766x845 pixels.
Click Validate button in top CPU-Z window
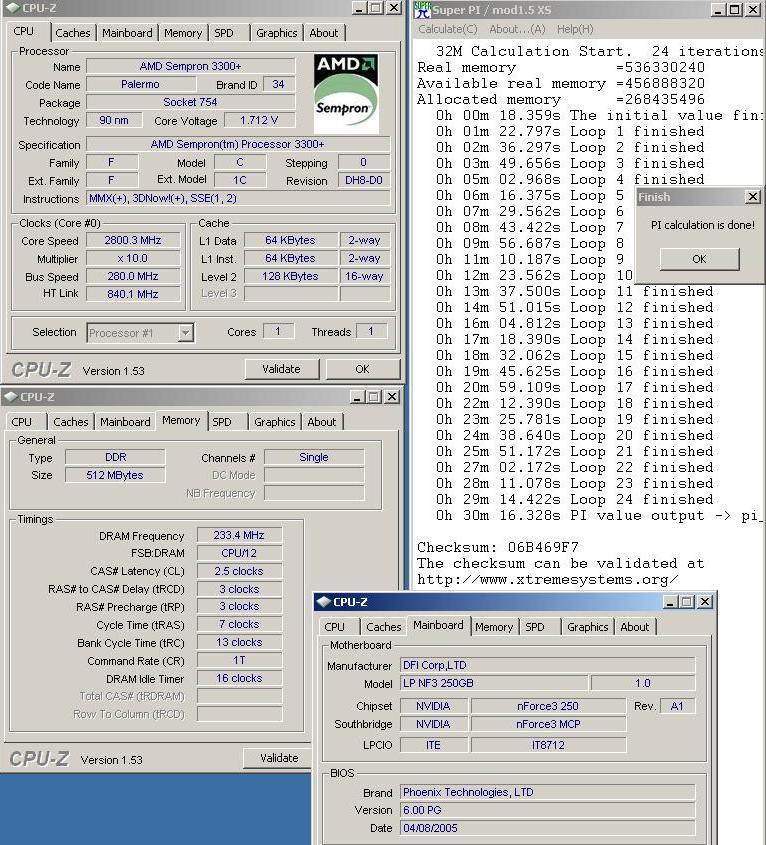281,369
